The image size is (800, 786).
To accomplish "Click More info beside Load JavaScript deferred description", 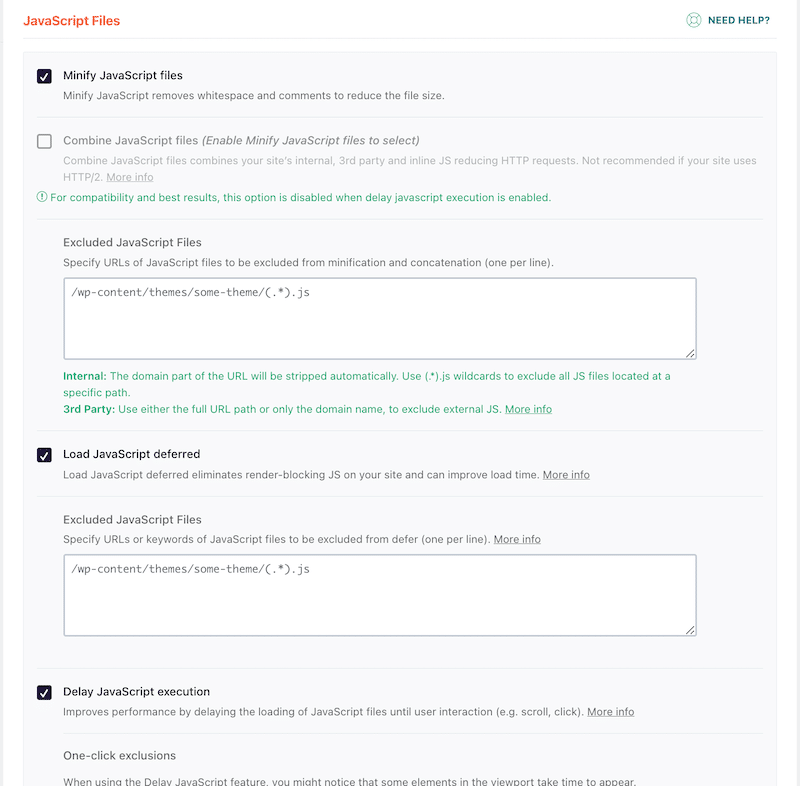I will tap(566, 475).
